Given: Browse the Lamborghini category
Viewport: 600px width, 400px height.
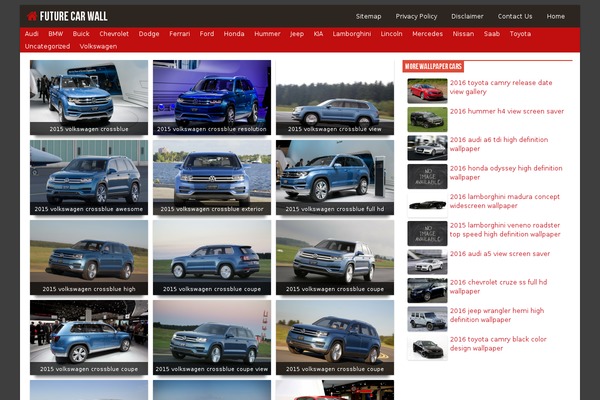Looking at the screenshot, I should tap(352, 34).
